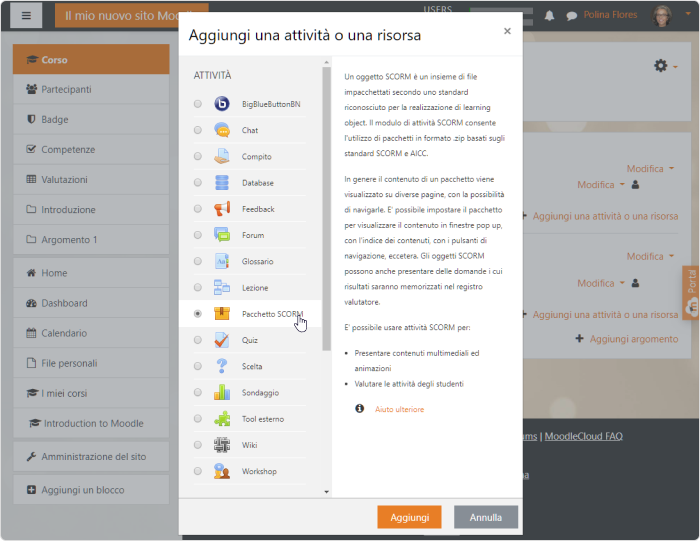Viewport: 700px width, 541px height.
Task: Click the Sondaggio bar chart icon
Action: tap(222, 392)
